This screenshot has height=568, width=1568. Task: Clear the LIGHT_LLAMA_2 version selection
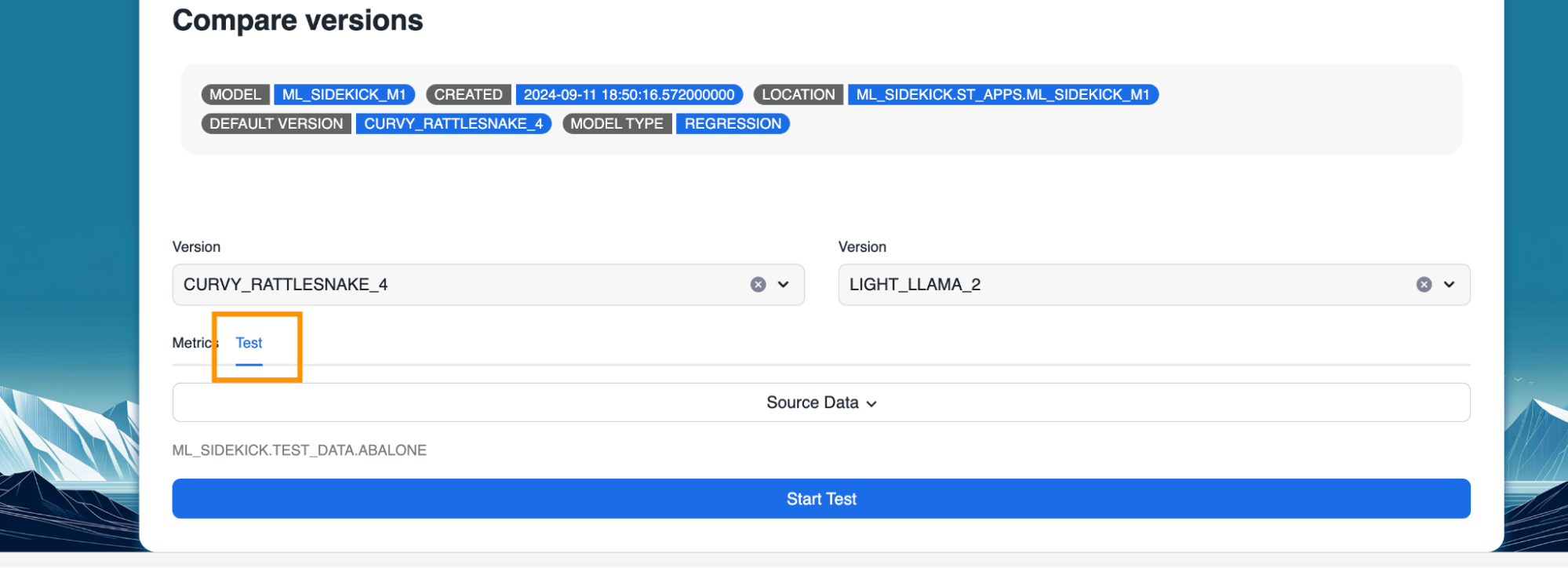click(x=1424, y=285)
